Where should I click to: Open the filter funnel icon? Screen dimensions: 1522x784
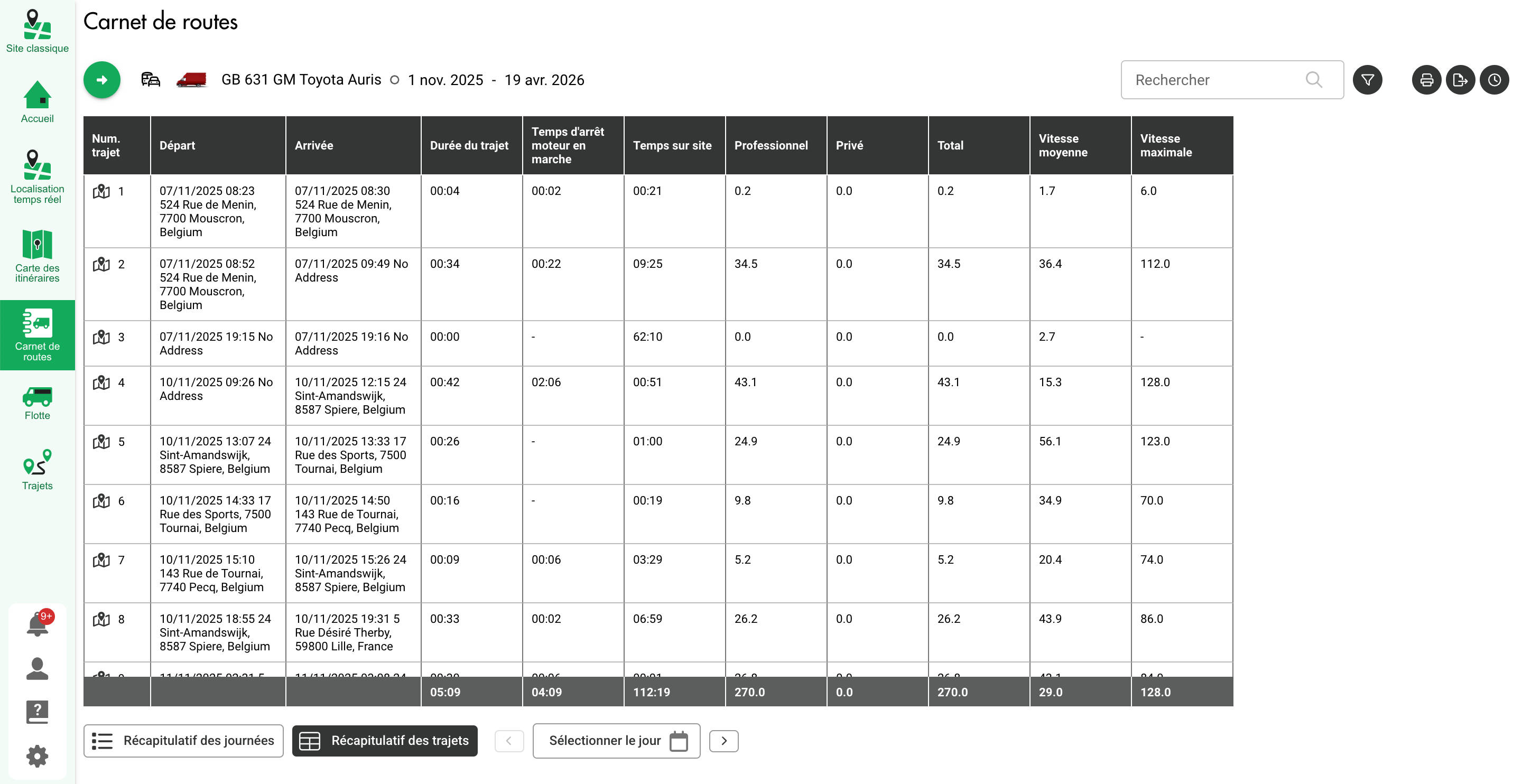click(1367, 80)
